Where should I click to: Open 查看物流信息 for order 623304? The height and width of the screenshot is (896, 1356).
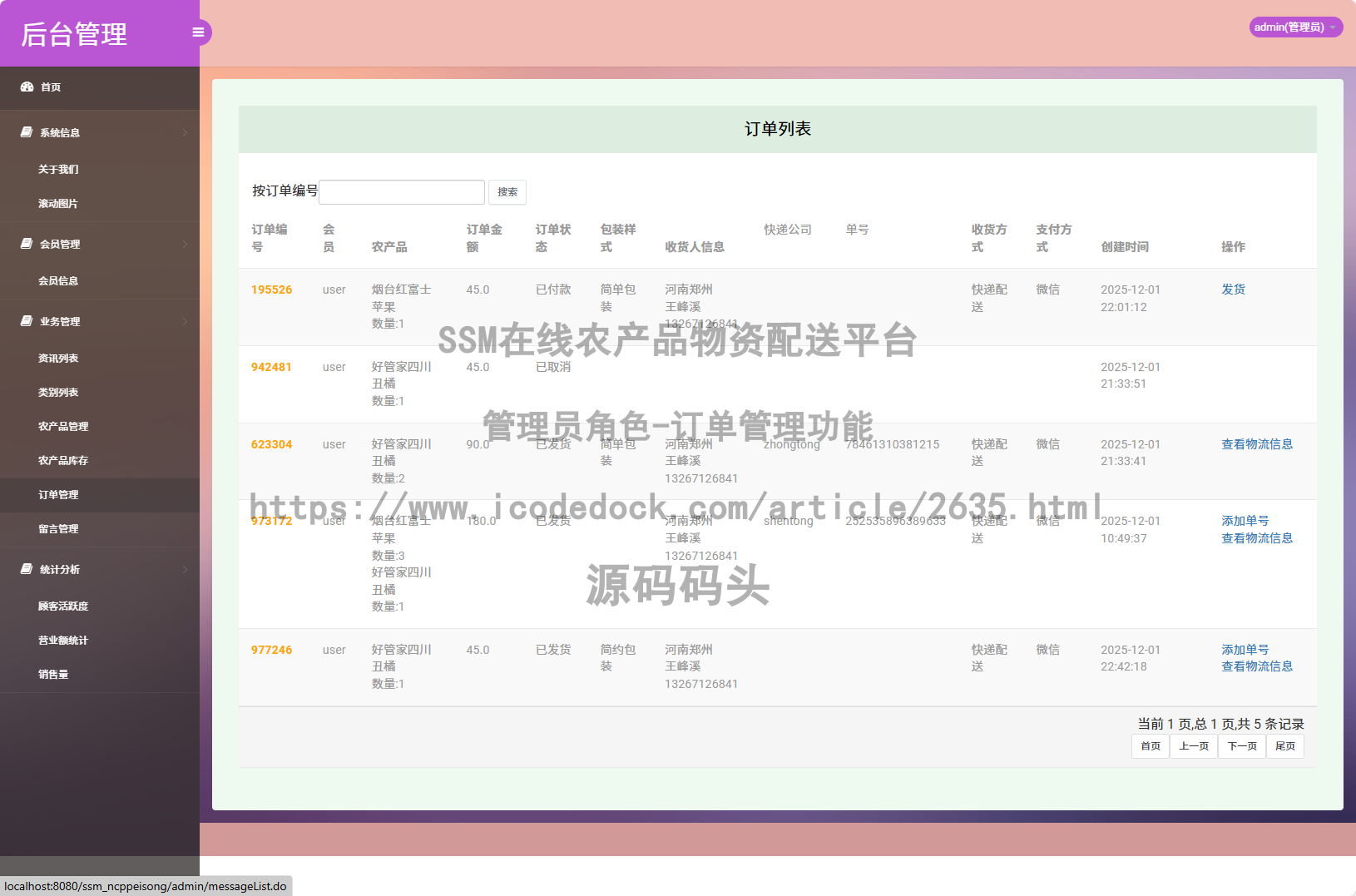tap(1257, 443)
